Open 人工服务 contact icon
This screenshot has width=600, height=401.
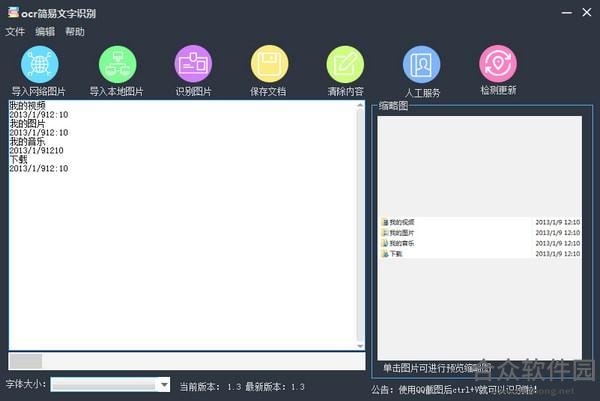point(422,64)
